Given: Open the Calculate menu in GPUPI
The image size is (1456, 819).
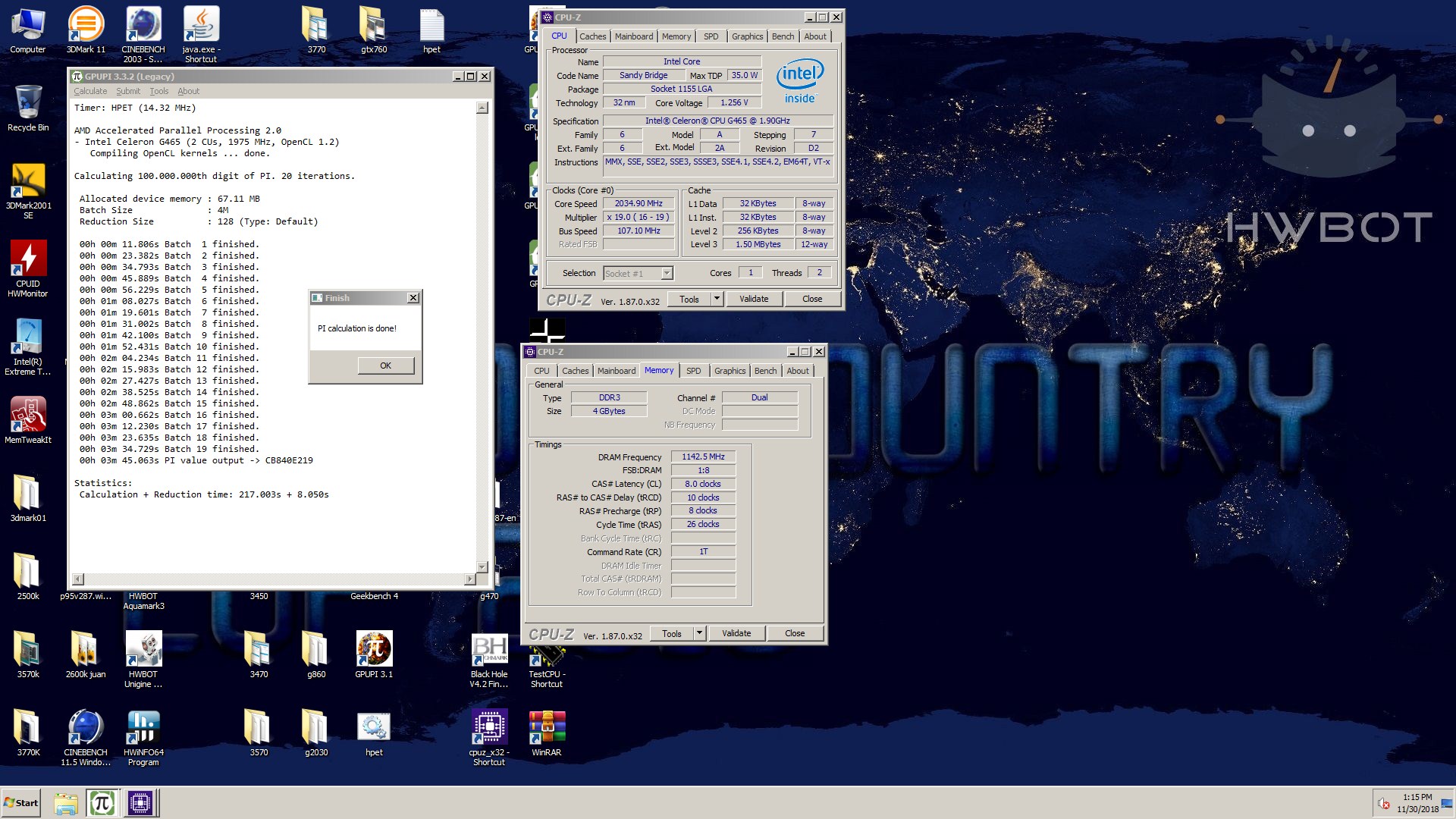Looking at the screenshot, I should tap(90, 91).
